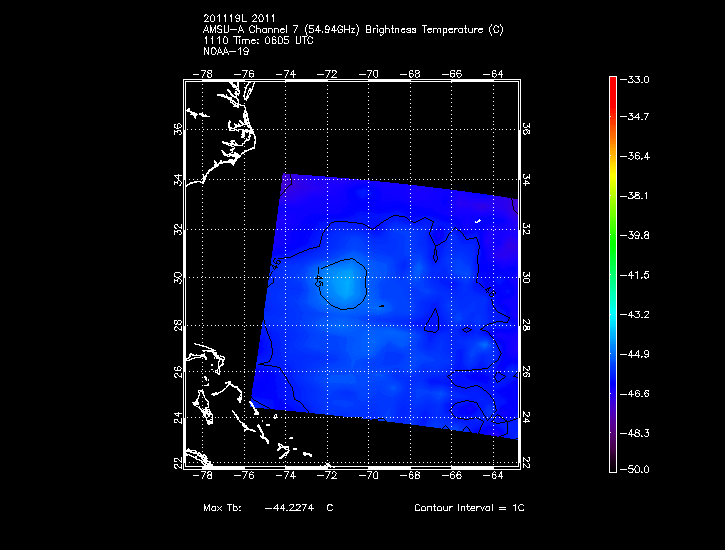Click the -50.0 colorbar tick label
The height and width of the screenshot is (550, 725).
(x=635, y=470)
